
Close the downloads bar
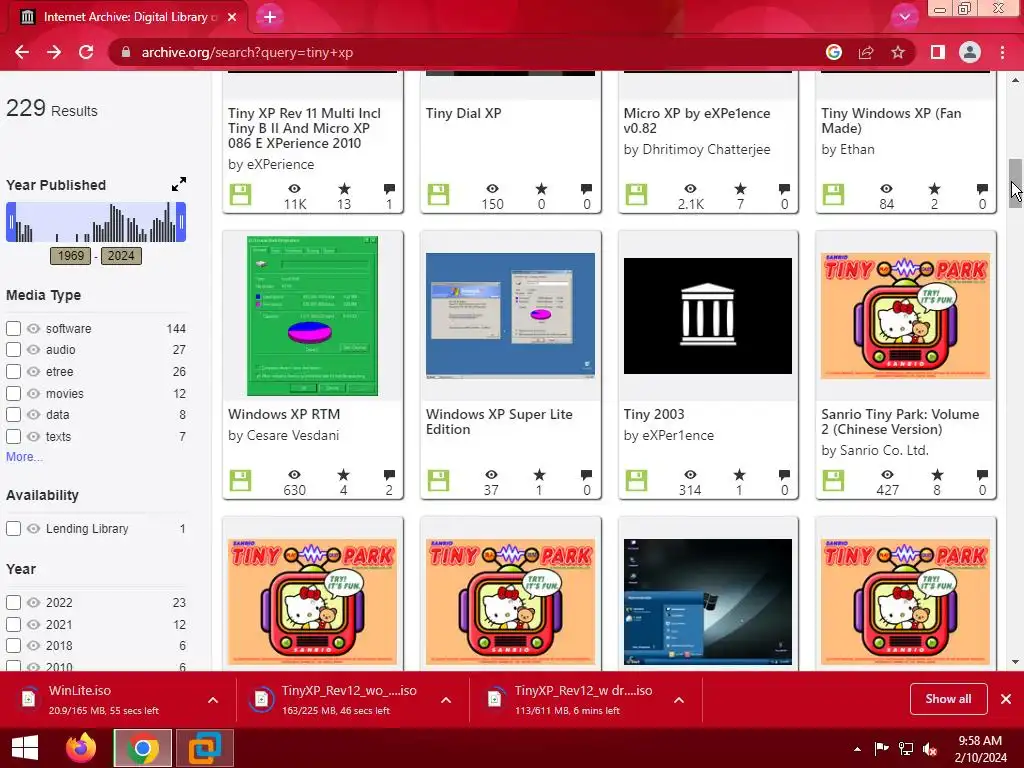tap(1006, 699)
